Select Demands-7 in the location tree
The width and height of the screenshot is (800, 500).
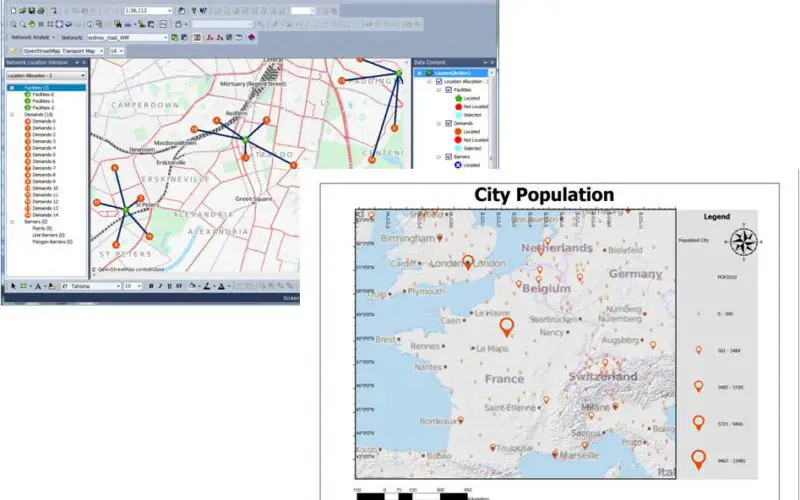[x=43, y=168]
